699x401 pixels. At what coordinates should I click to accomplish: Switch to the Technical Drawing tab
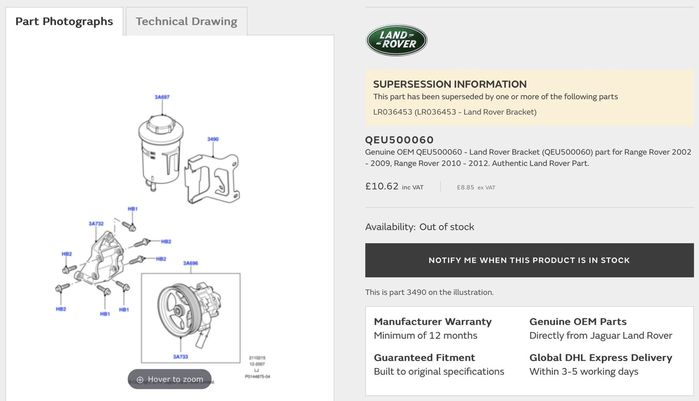pyautogui.click(x=186, y=21)
